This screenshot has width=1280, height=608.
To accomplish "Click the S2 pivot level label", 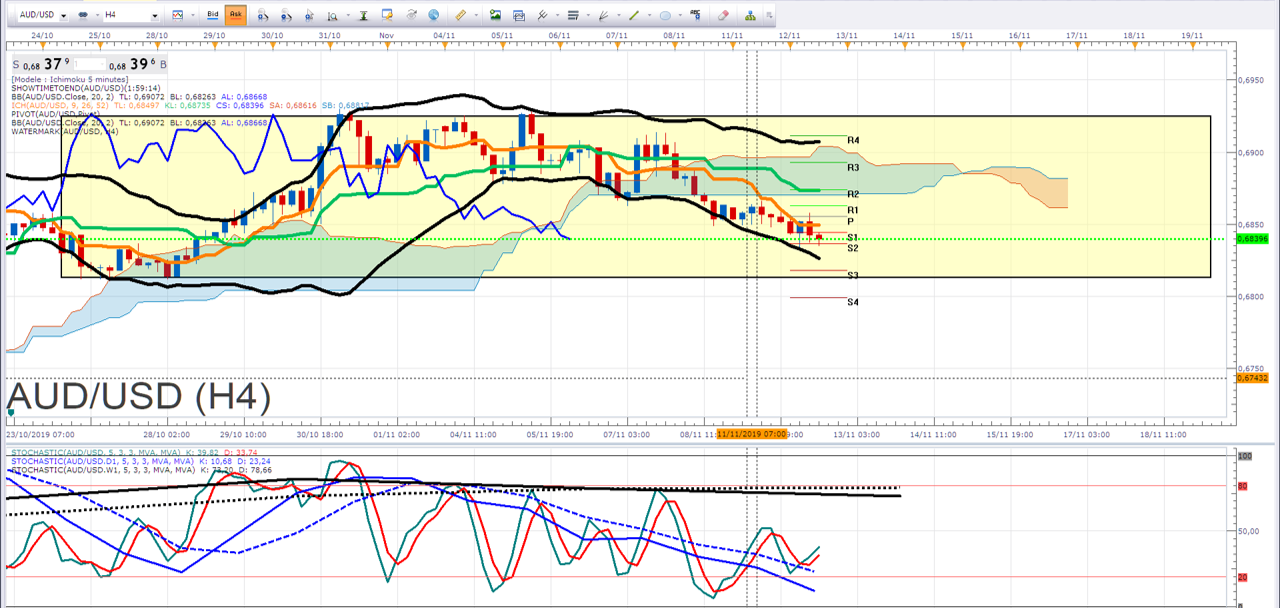I will 853,248.
